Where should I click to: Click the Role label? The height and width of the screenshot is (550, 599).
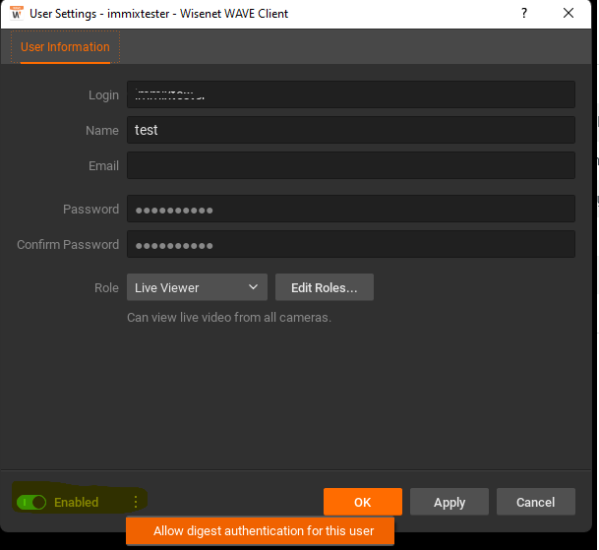point(107,288)
